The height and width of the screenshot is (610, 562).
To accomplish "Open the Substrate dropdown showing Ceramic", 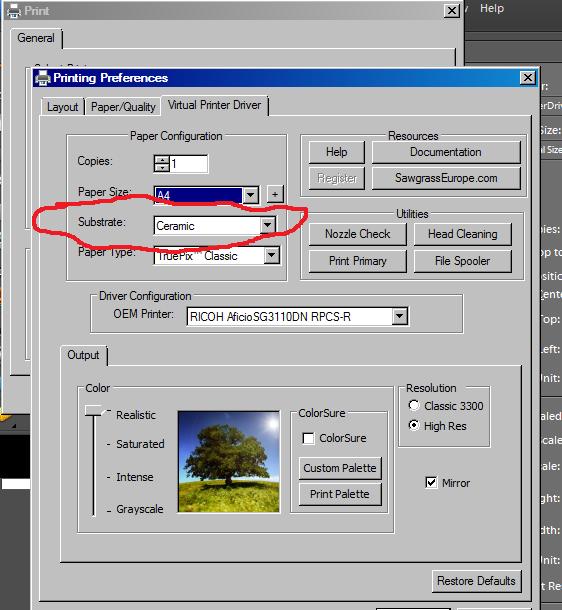I will (x=268, y=225).
